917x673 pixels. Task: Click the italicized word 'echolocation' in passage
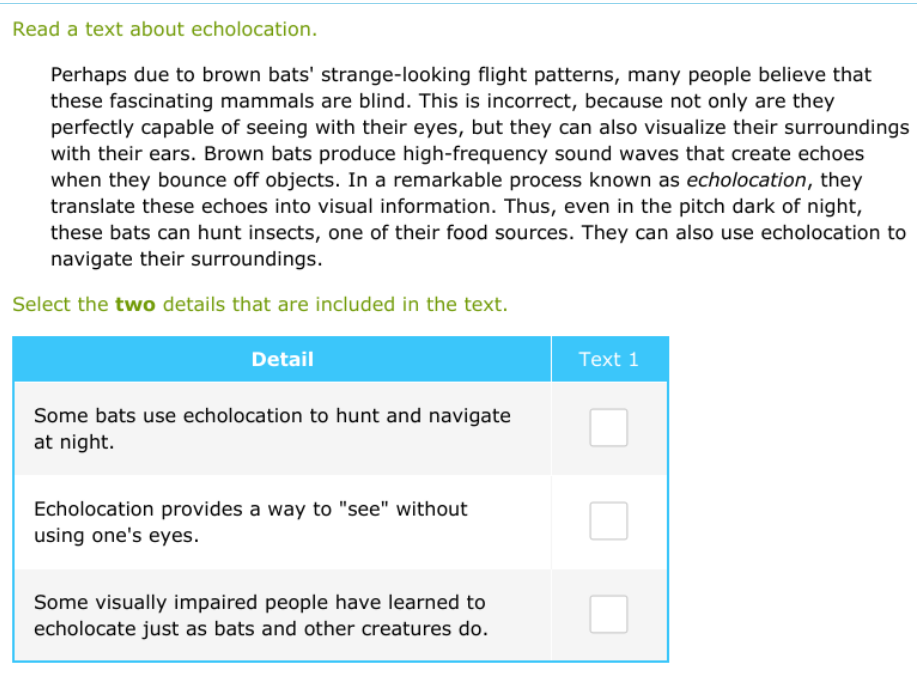[745, 180]
